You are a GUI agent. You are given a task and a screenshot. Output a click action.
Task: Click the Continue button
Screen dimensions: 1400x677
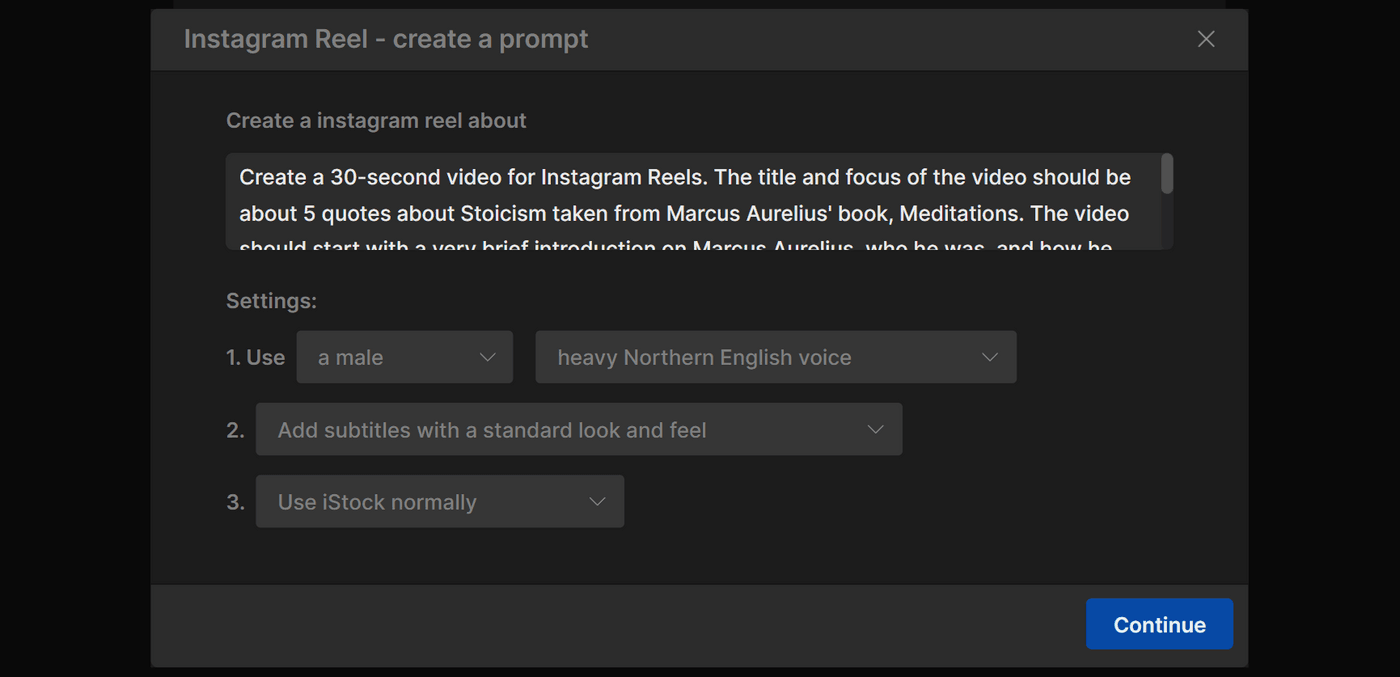[1159, 623]
